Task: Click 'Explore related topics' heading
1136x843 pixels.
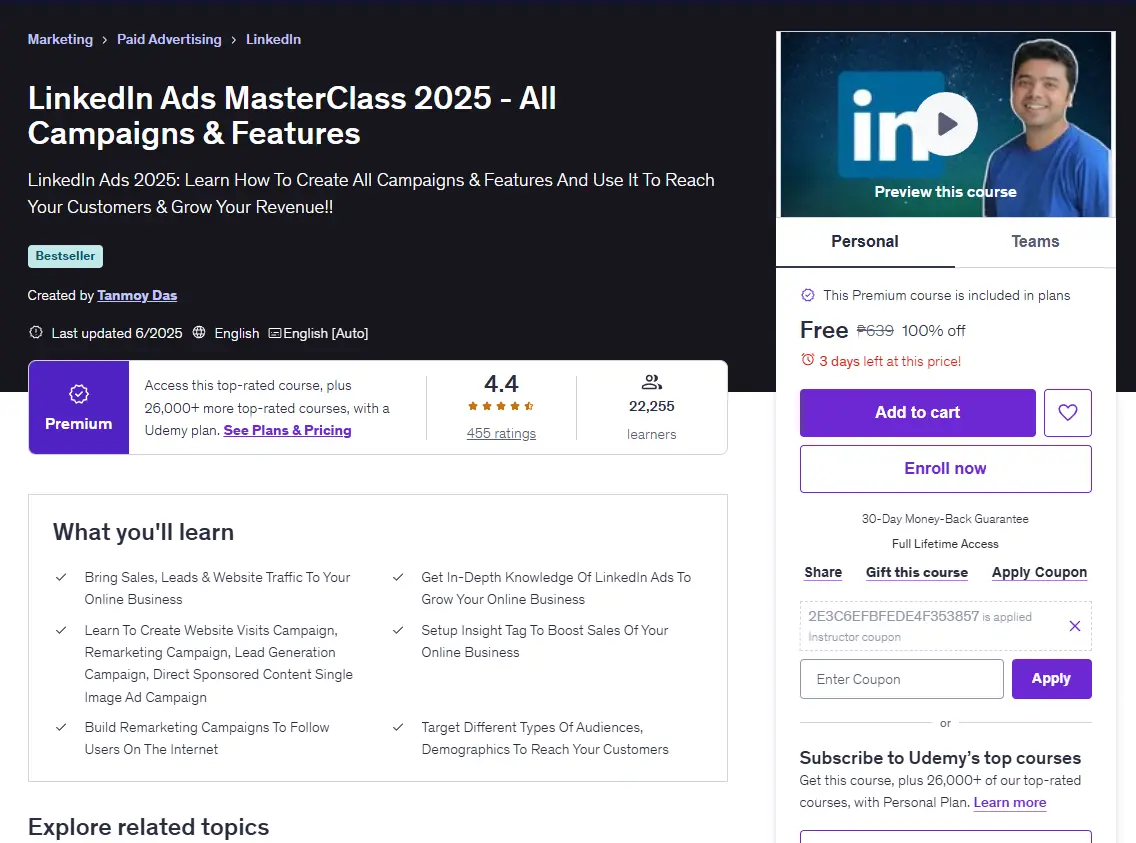Action: tap(149, 826)
